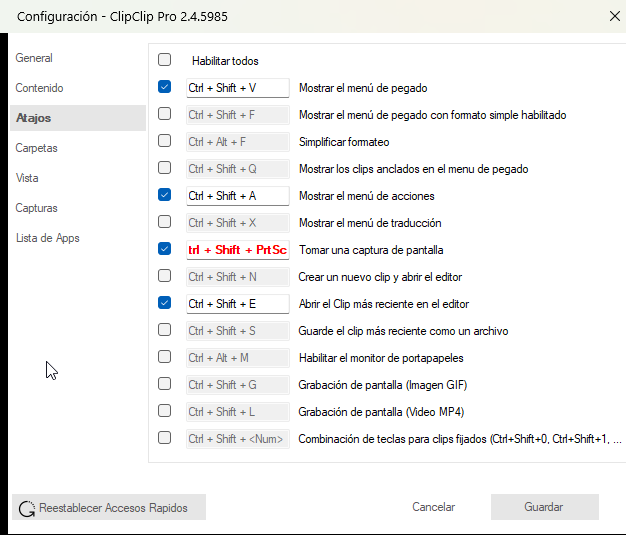Disable 'Tomar una captura de pantalla' checkbox

point(165,249)
